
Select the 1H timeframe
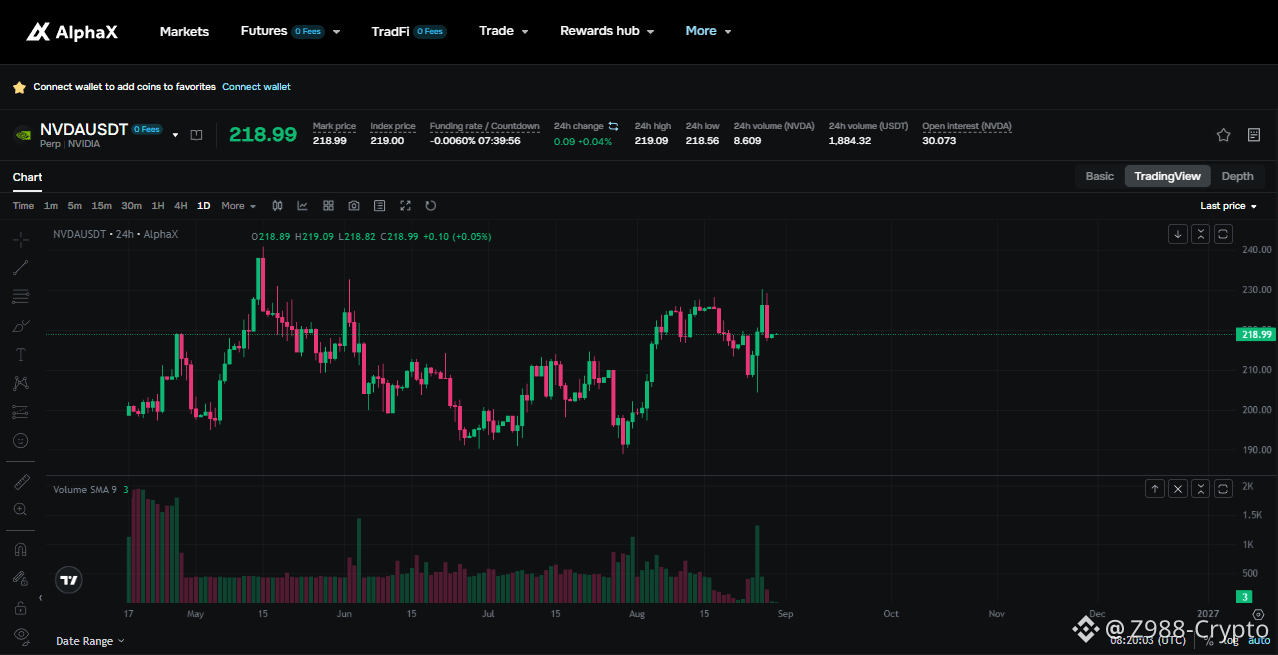[x=158, y=206]
